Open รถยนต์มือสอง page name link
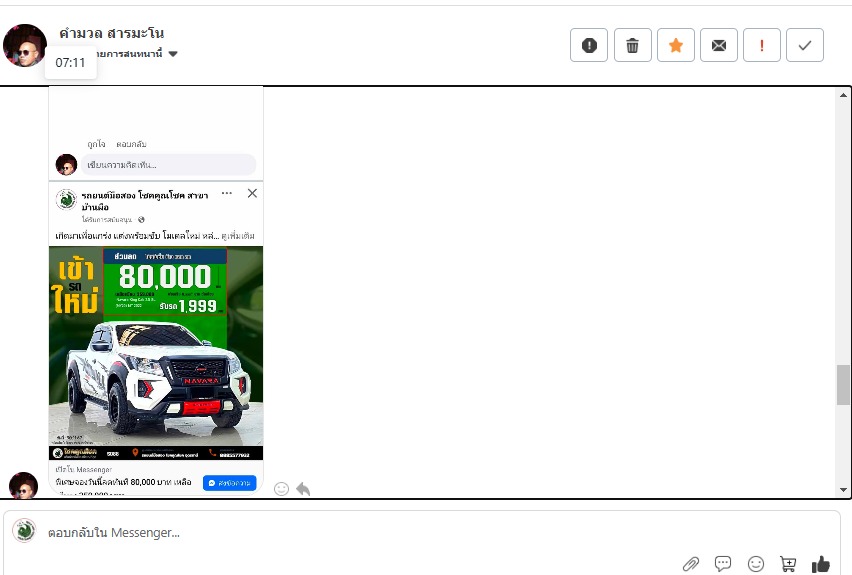Viewport: 852px width, 575px height. (x=145, y=201)
